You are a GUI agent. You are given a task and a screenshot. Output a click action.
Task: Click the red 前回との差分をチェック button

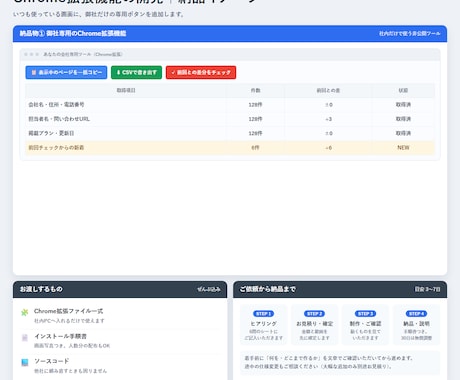pyautogui.click(x=201, y=72)
